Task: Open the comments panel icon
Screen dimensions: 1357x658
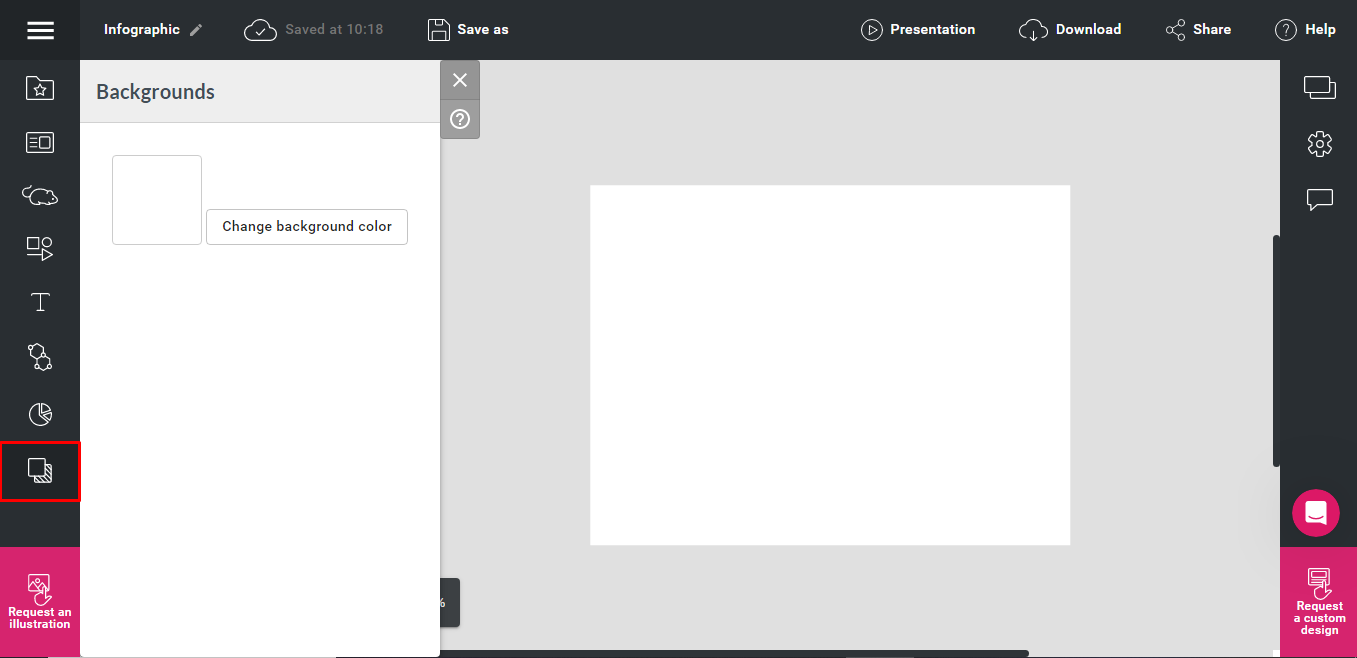Action: (1319, 199)
